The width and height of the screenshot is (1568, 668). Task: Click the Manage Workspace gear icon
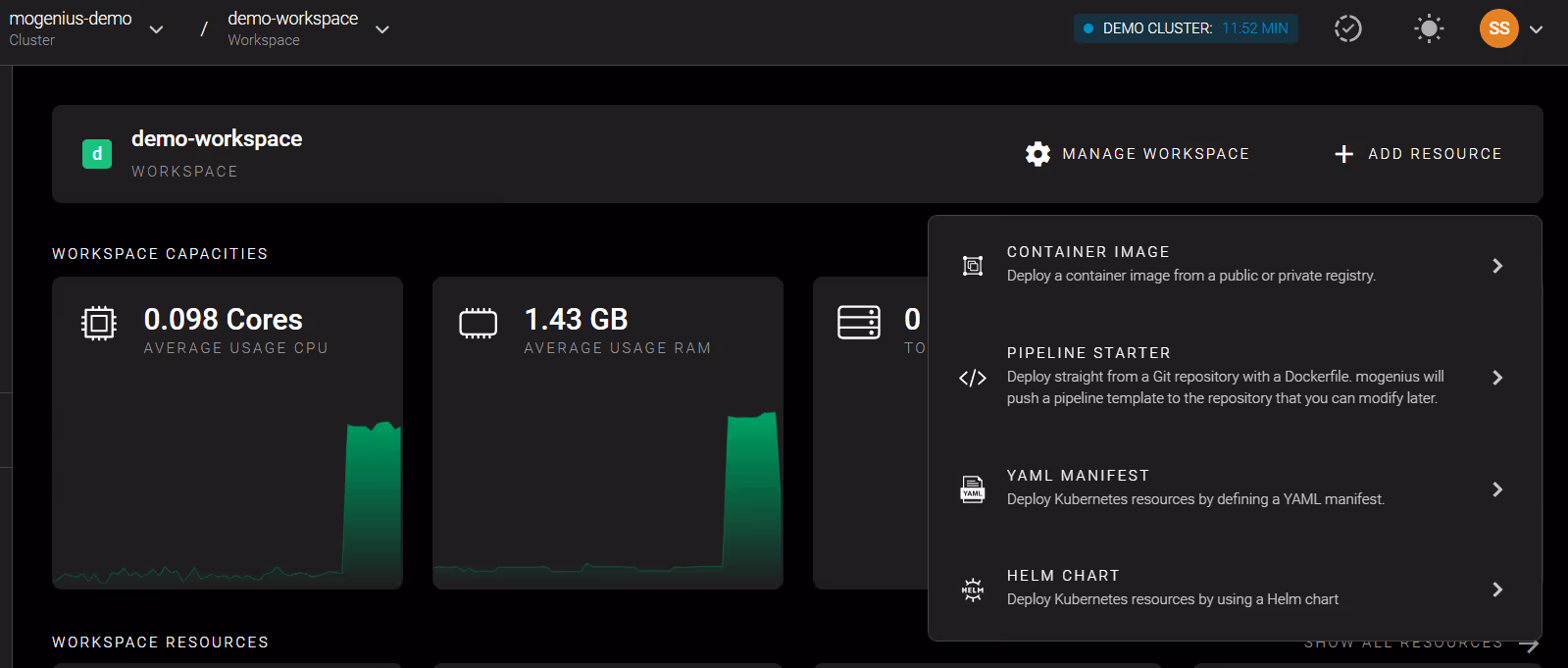click(1037, 154)
